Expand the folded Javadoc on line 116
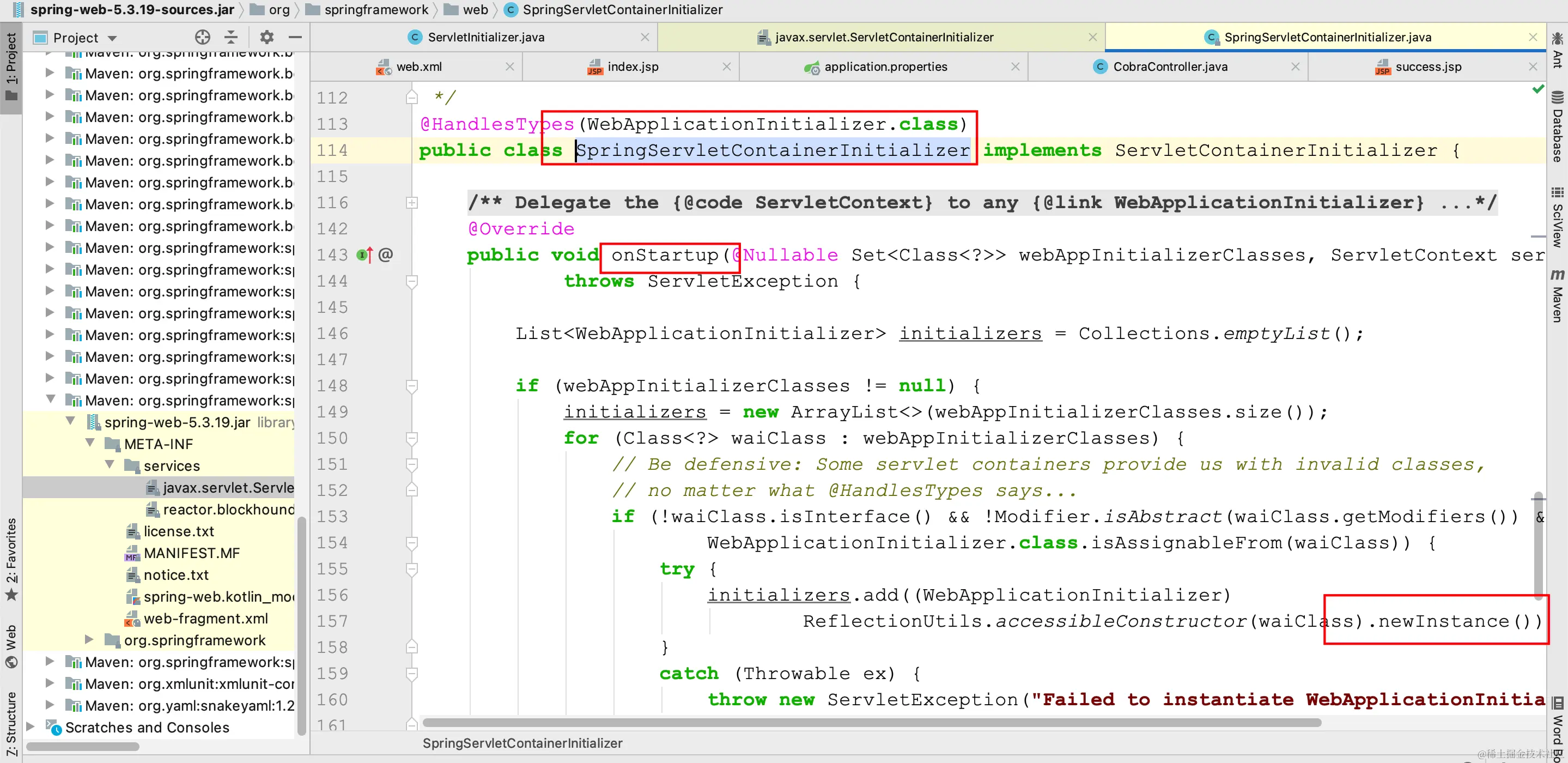Viewport: 1568px width, 763px height. tap(412, 203)
